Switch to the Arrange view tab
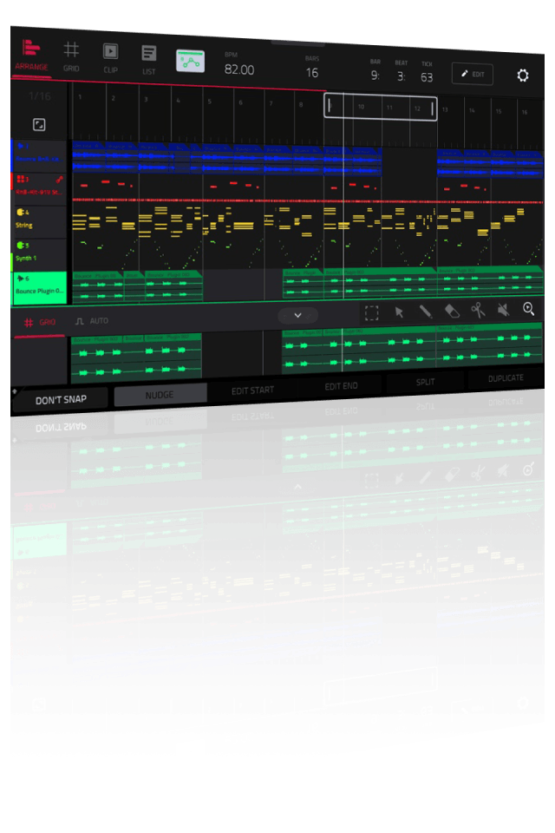The width and height of the screenshot is (555, 833). pyautogui.click(x=31, y=55)
